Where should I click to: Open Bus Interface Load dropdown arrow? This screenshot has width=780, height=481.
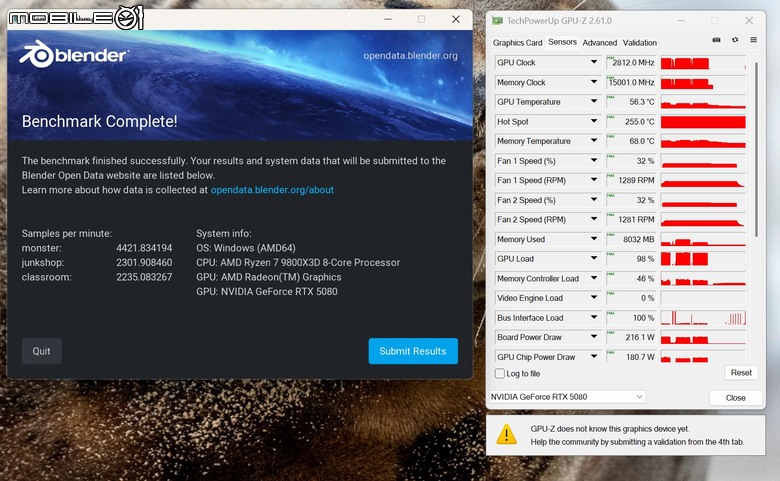593,317
